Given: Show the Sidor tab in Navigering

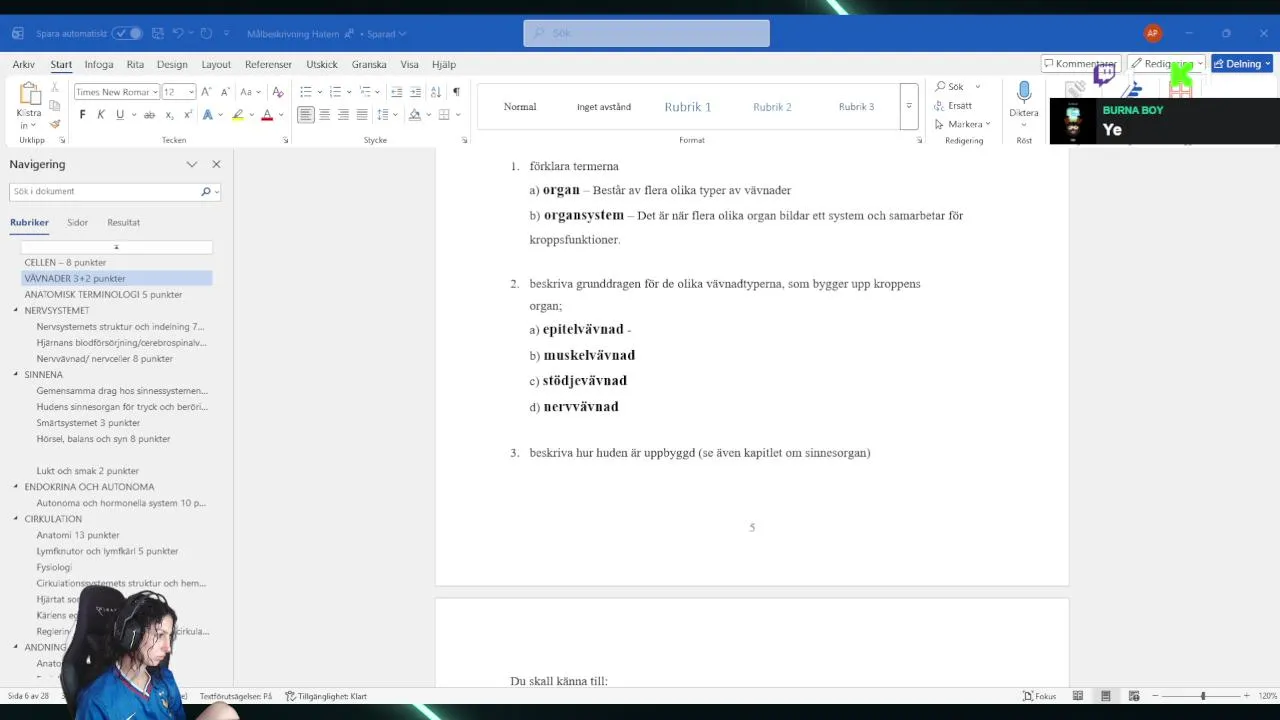Looking at the screenshot, I should click(x=78, y=222).
